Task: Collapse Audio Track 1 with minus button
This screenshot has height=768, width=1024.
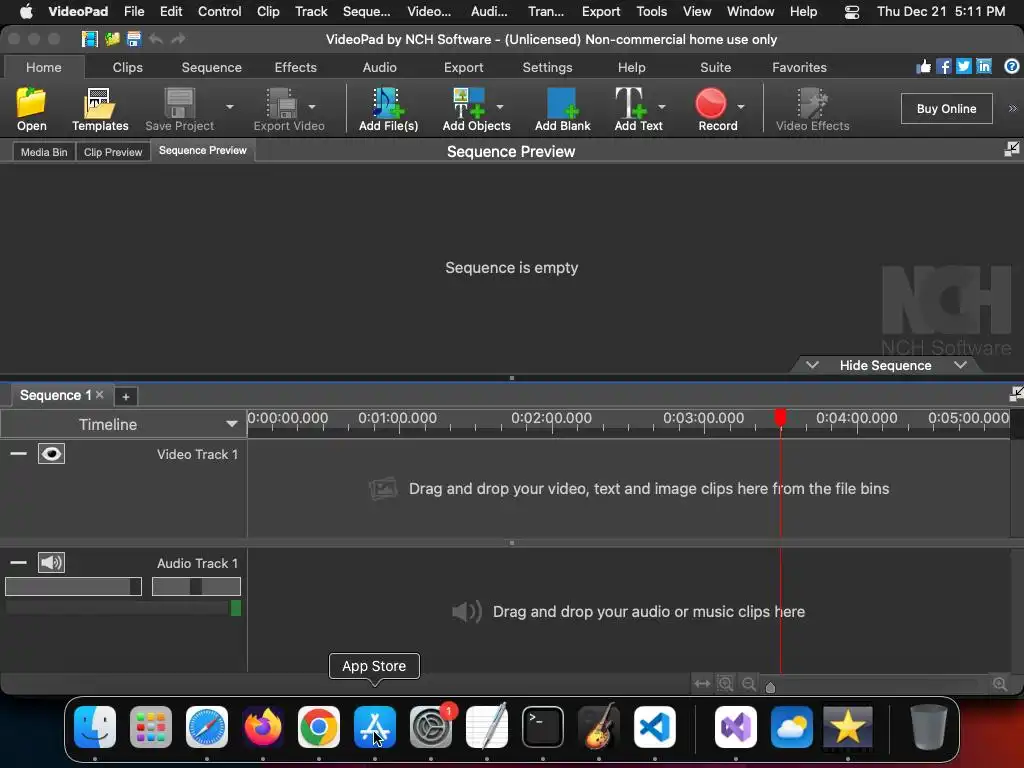Action: (x=18, y=563)
